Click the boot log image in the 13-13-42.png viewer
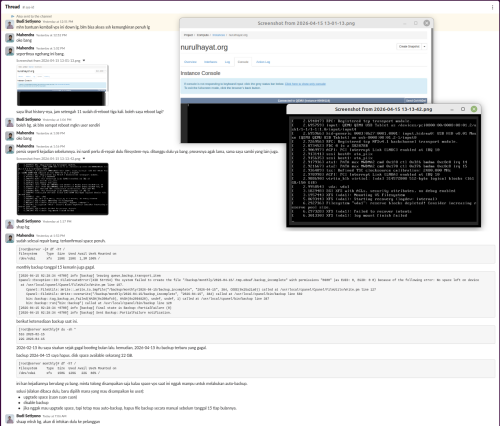 (384, 170)
